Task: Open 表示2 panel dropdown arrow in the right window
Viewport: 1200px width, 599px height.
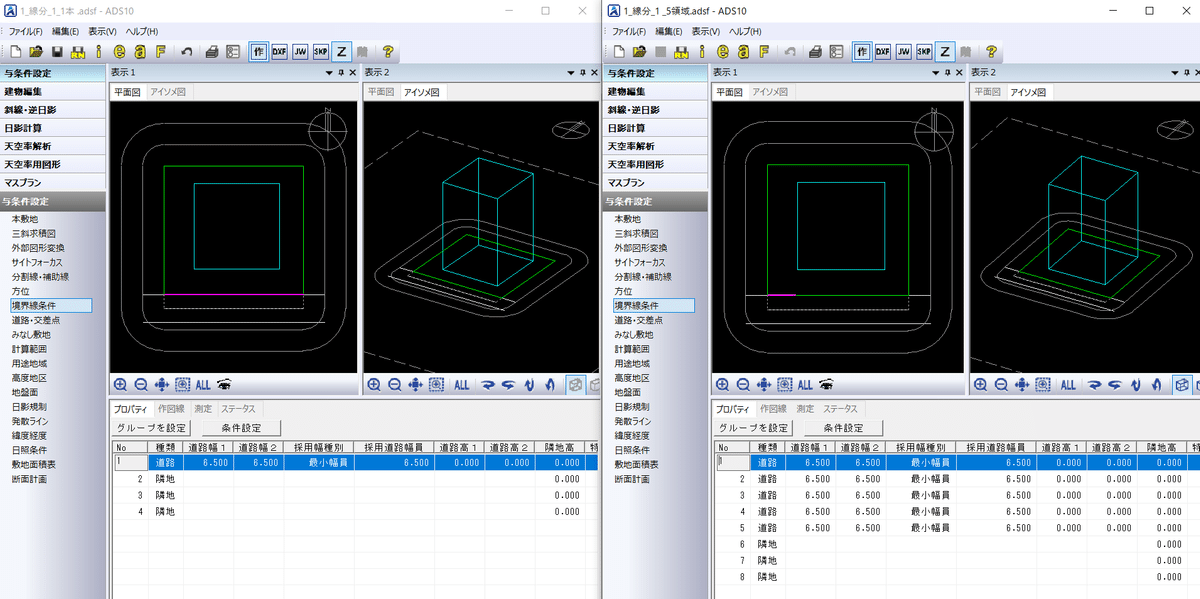Action: tap(1177, 73)
